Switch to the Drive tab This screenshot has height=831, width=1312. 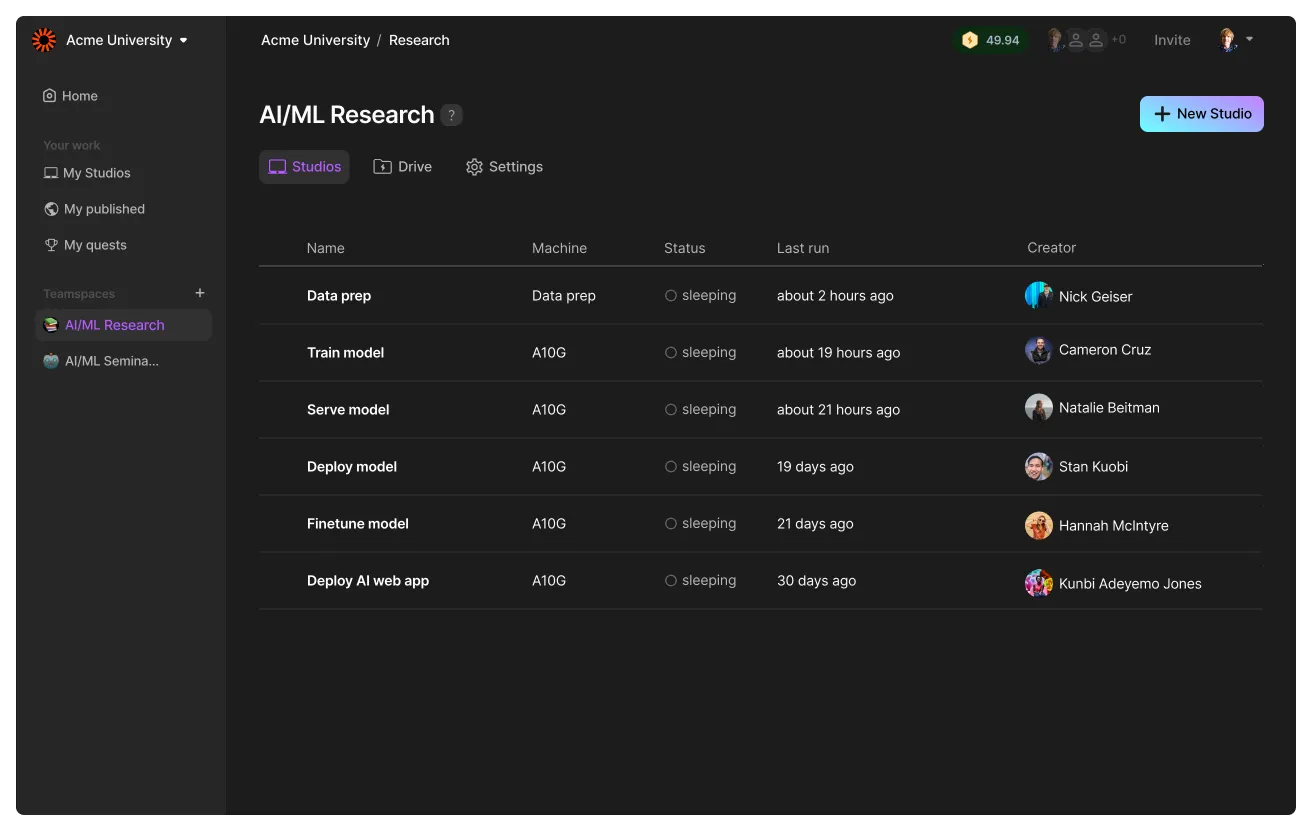[403, 167]
